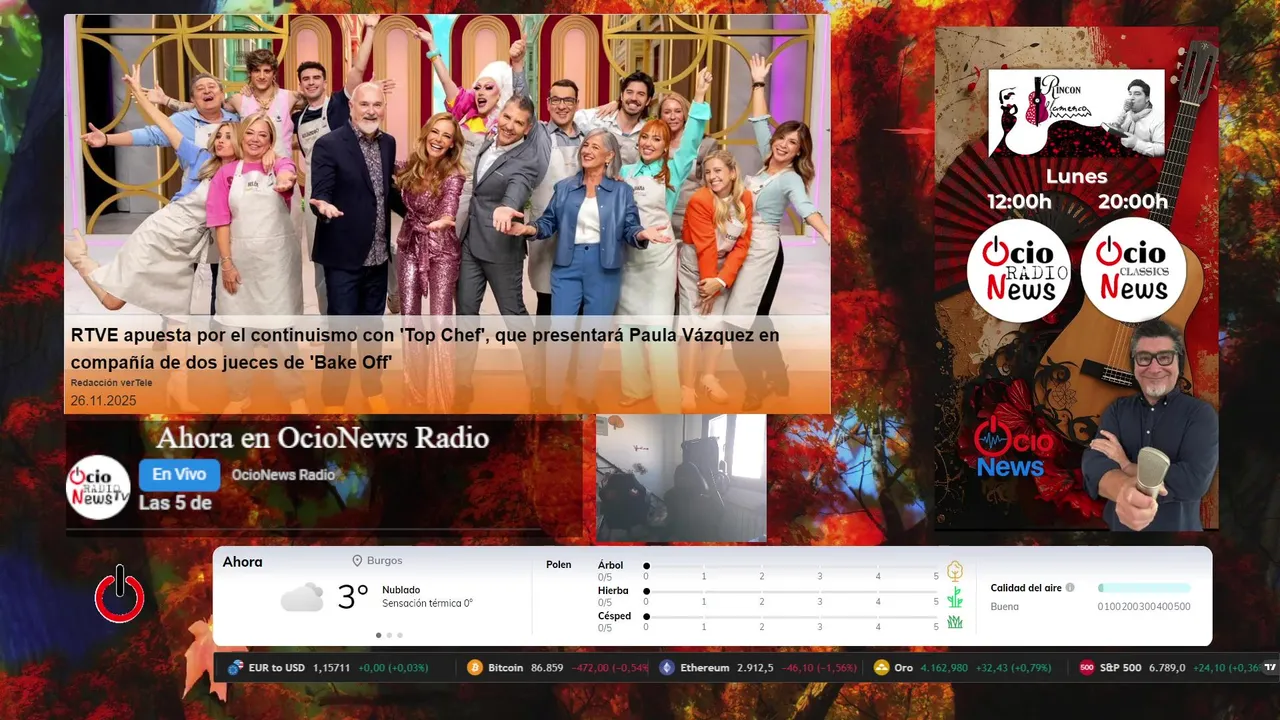Click the presenter photo with microphone
This screenshot has height=720, width=1280.
pyautogui.click(x=1150, y=425)
